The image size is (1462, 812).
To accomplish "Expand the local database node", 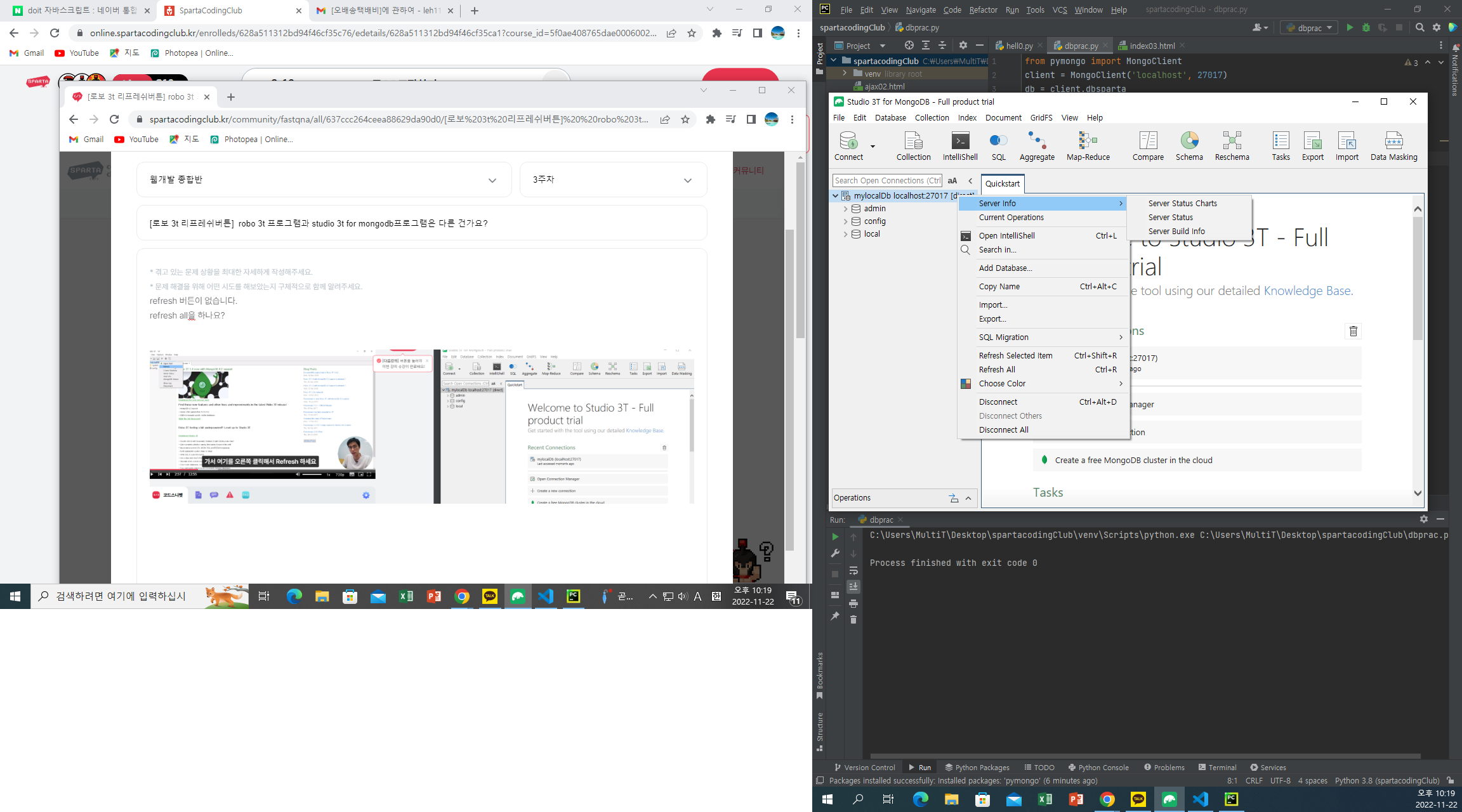I will (x=845, y=234).
